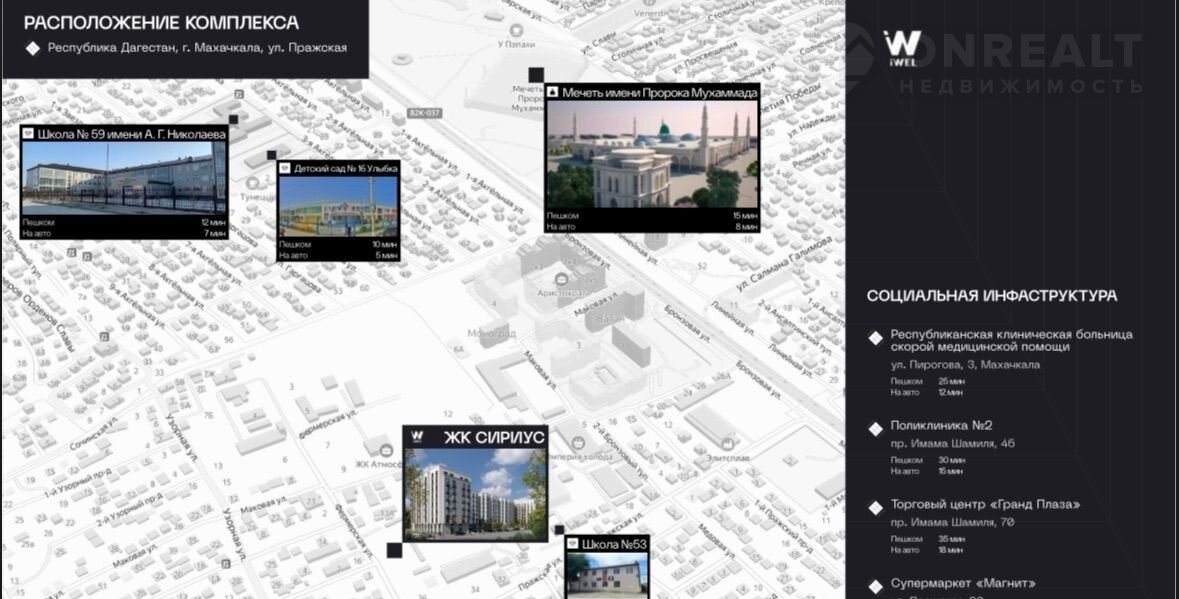Click the Аристократ map marker
Screen dimensions: 1179x599
pyautogui.click(x=562, y=279)
